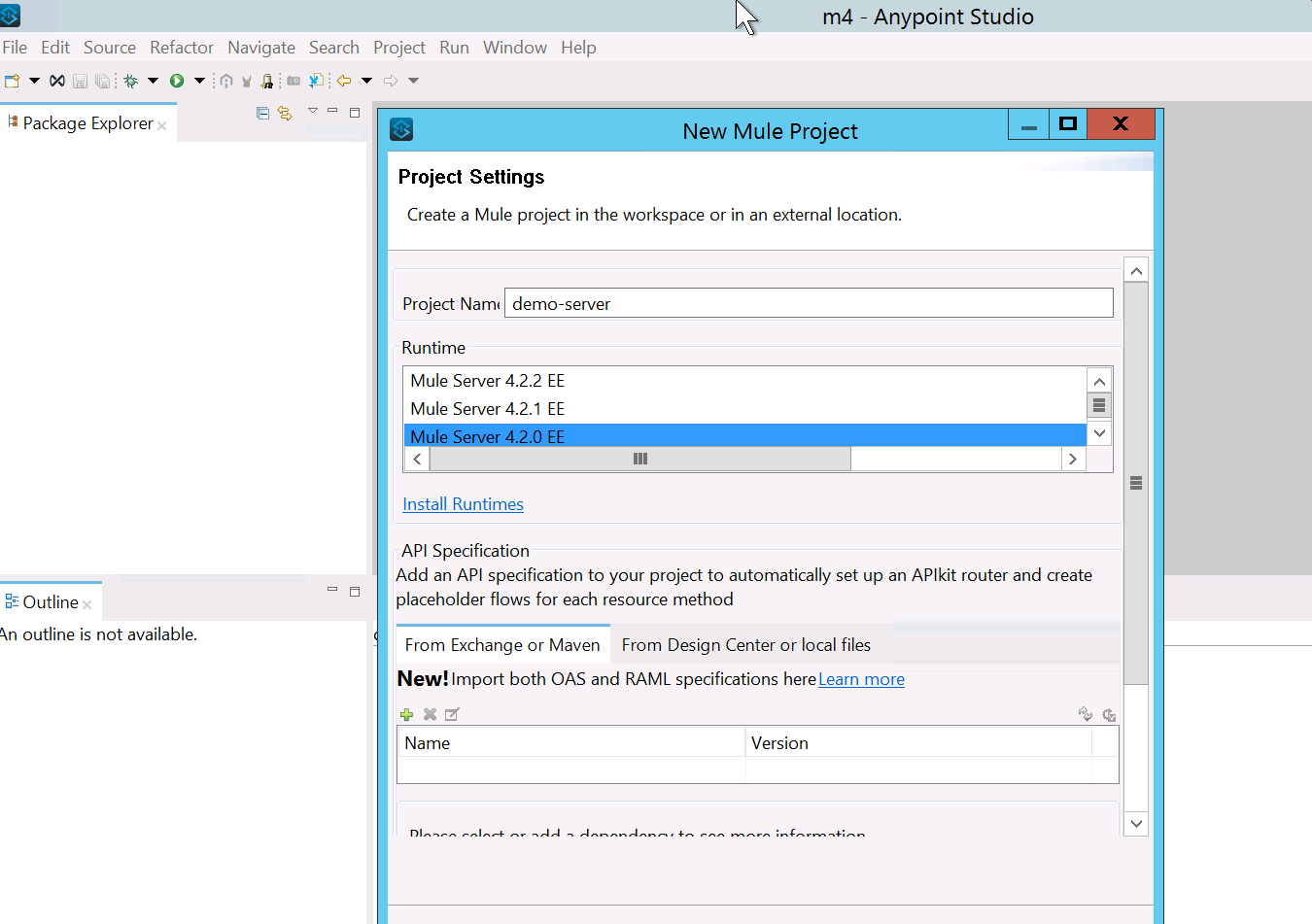The image size is (1312, 924).
Task: Open the Debug dropdown arrow
Action: click(153, 81)
